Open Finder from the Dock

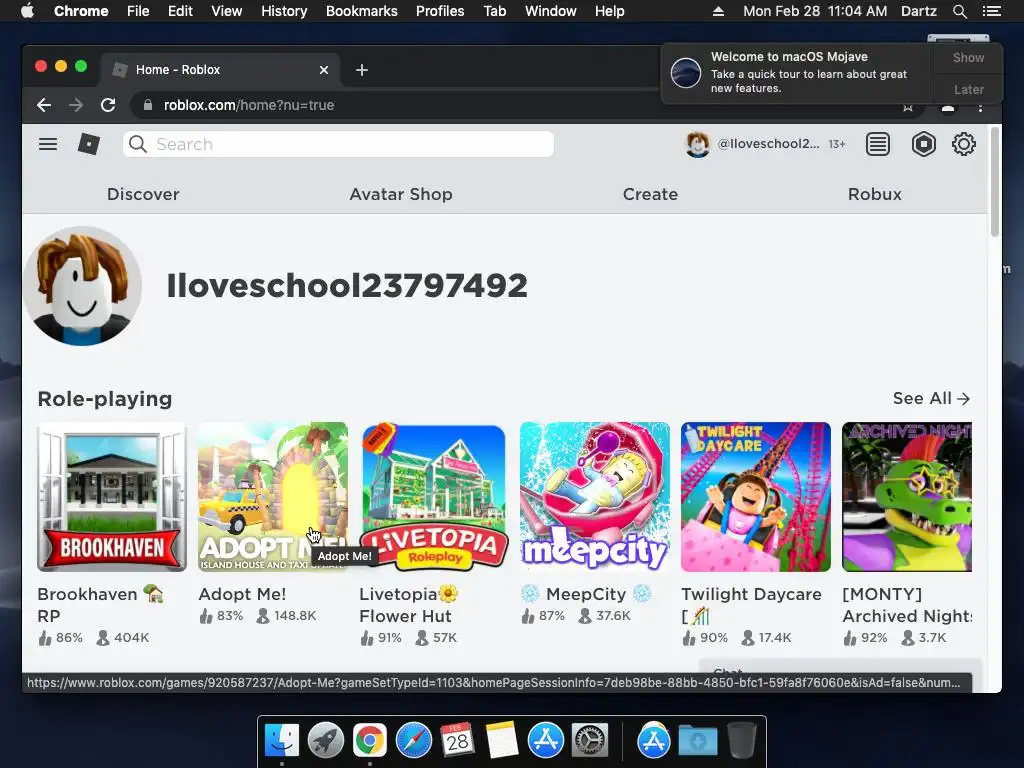point(281,741)
